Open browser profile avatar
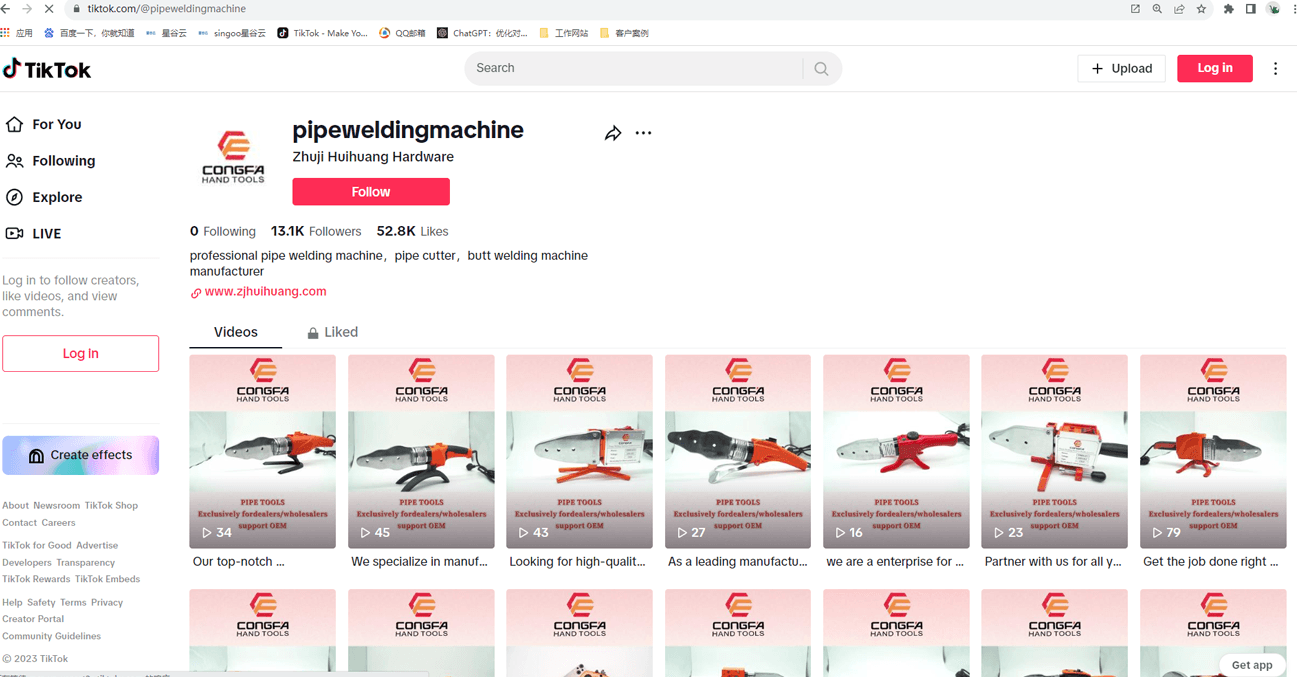The height and width of the screenshot is (677, 1297). point(1273,9)
